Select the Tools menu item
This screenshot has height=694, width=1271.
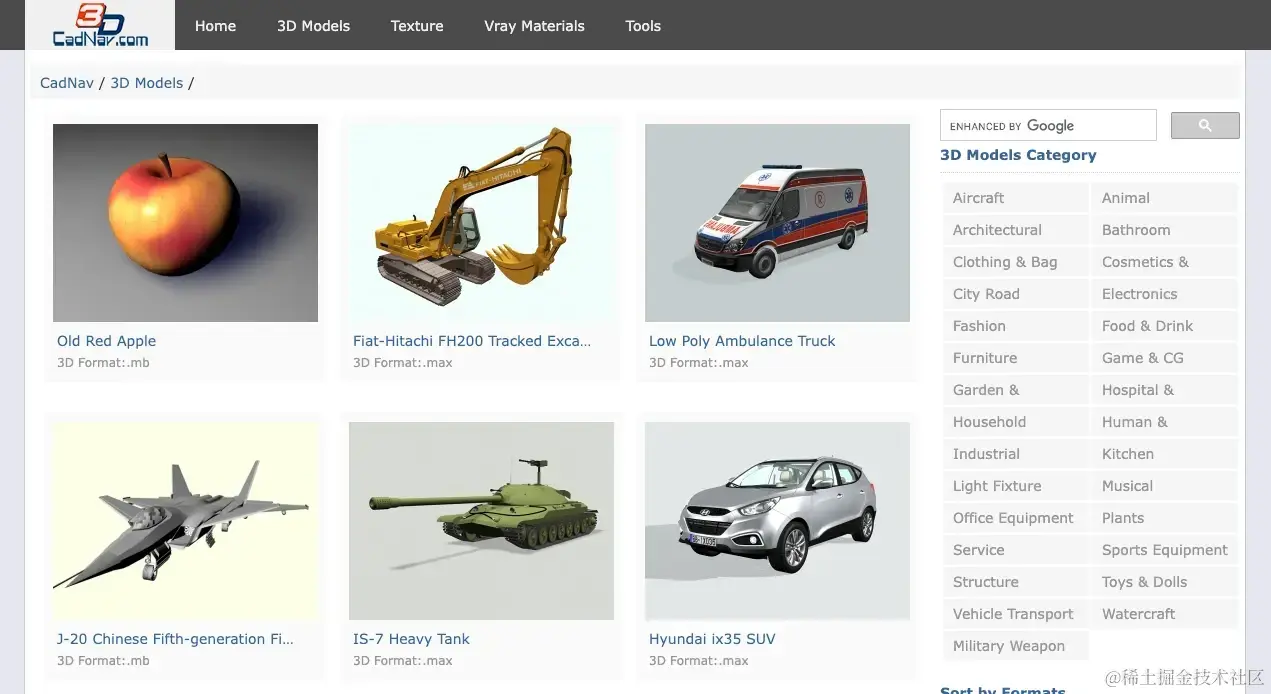pos(643,26)
